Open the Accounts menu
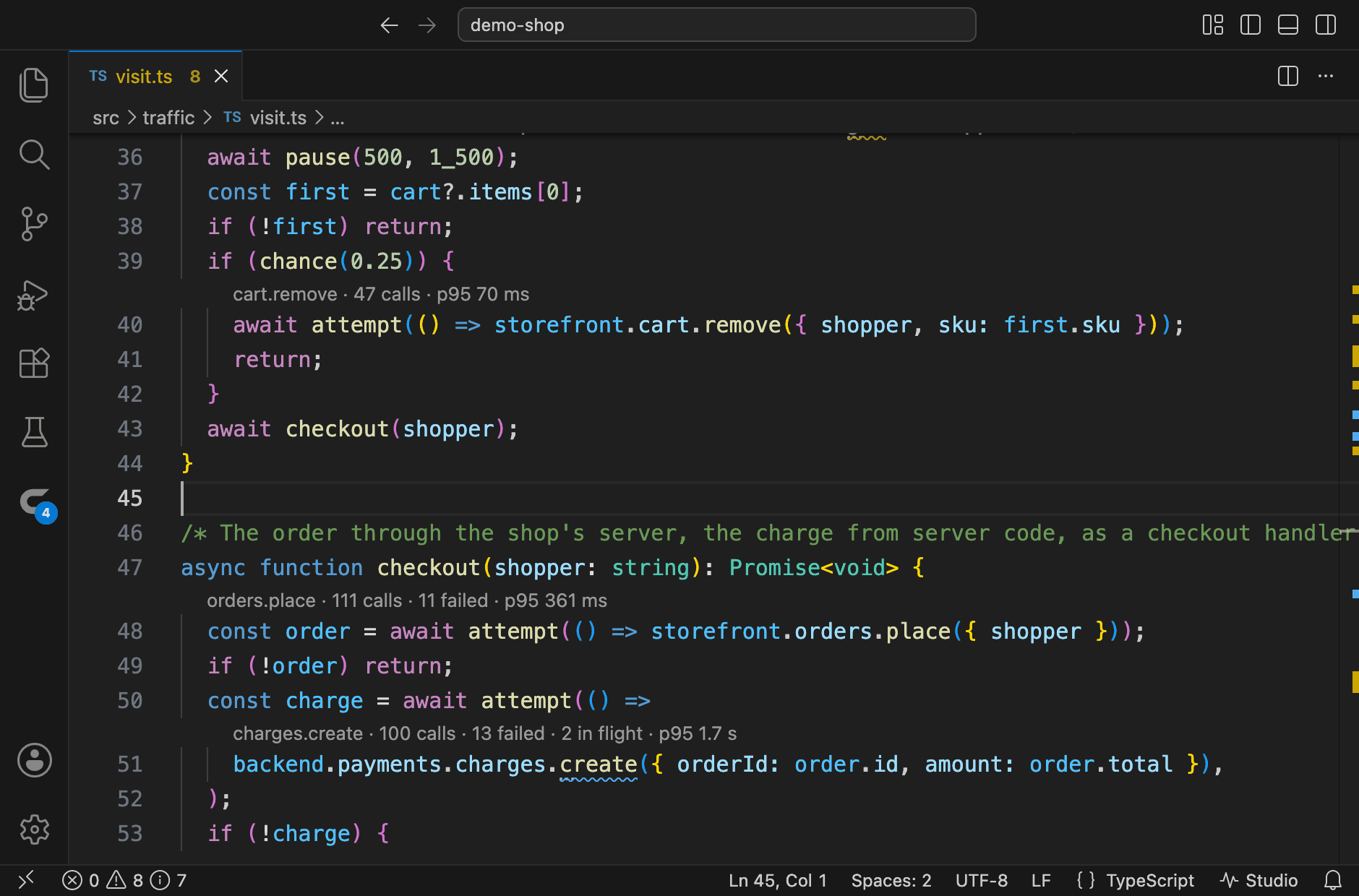 (x=34, y=760)
